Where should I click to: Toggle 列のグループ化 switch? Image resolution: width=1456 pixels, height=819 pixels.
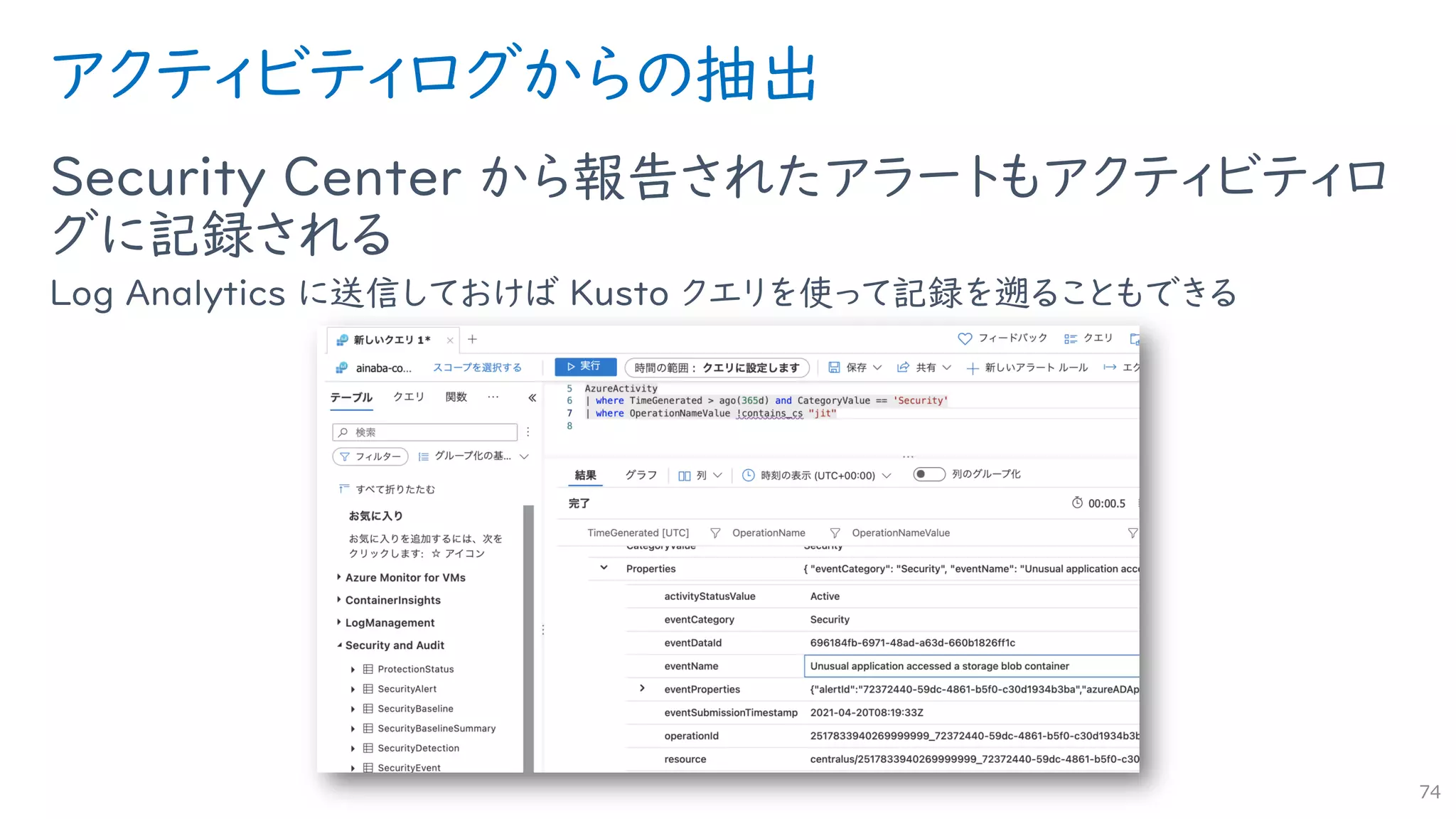[928, 474]
